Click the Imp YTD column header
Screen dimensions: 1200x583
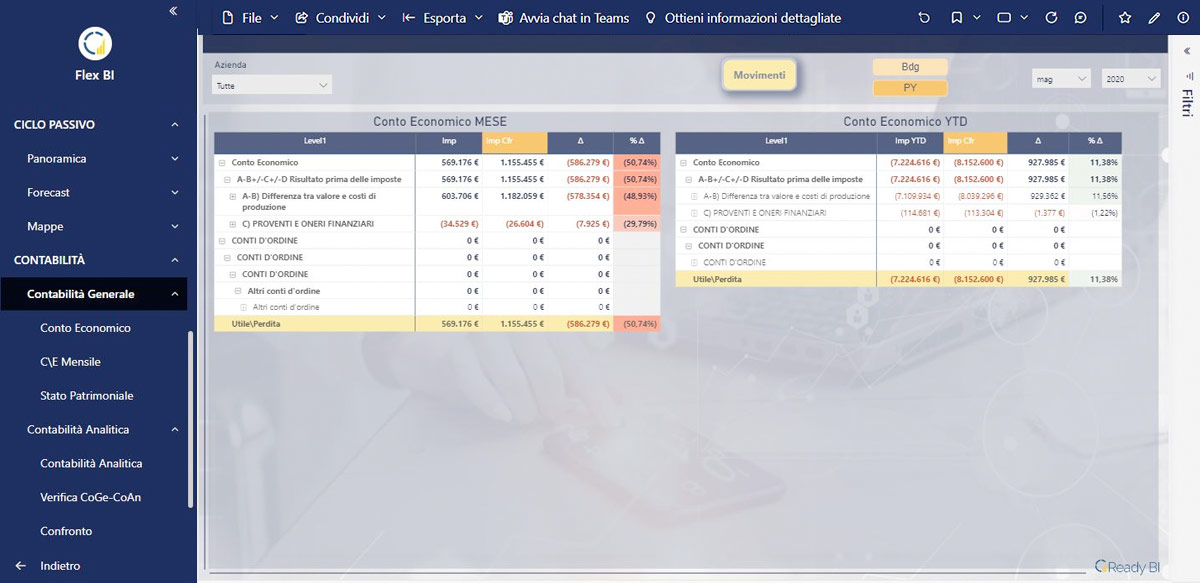[x=910, y=142]
